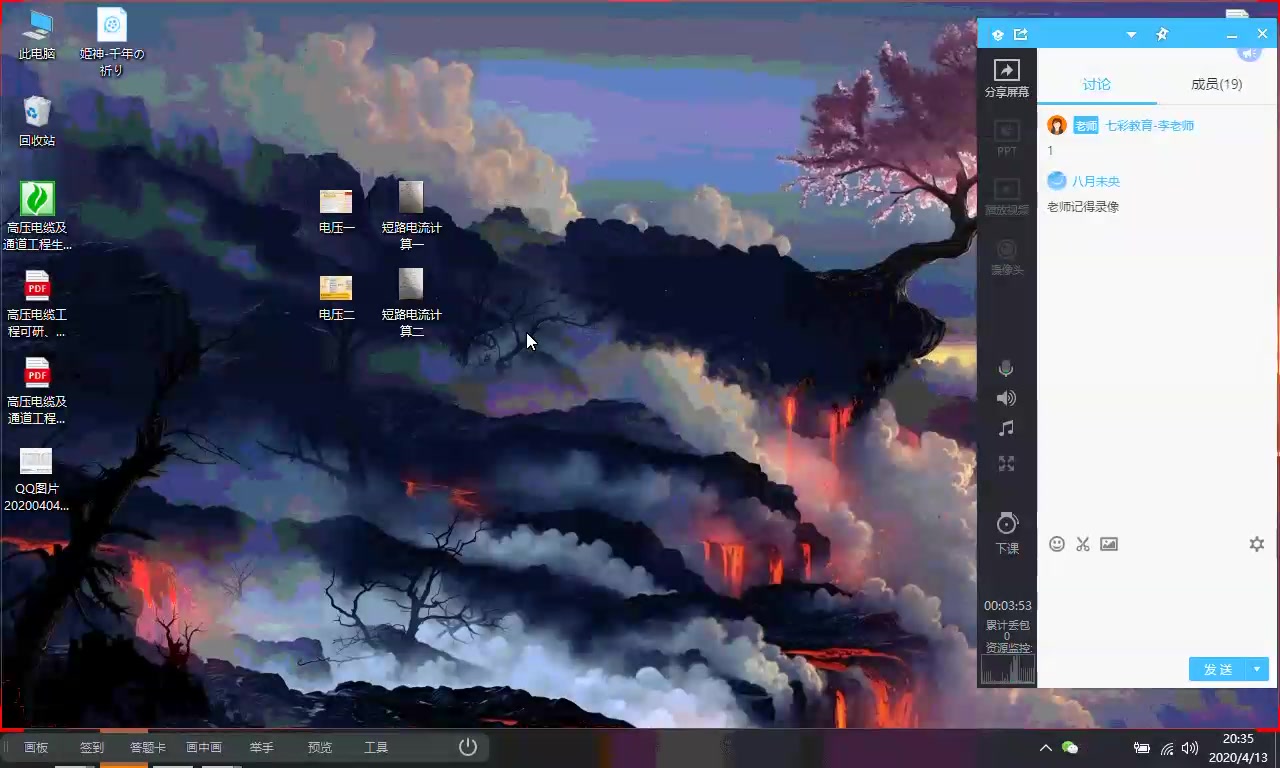
Task: Click the 00:03:53 class timer
Action: click(x=1007, y=605)
